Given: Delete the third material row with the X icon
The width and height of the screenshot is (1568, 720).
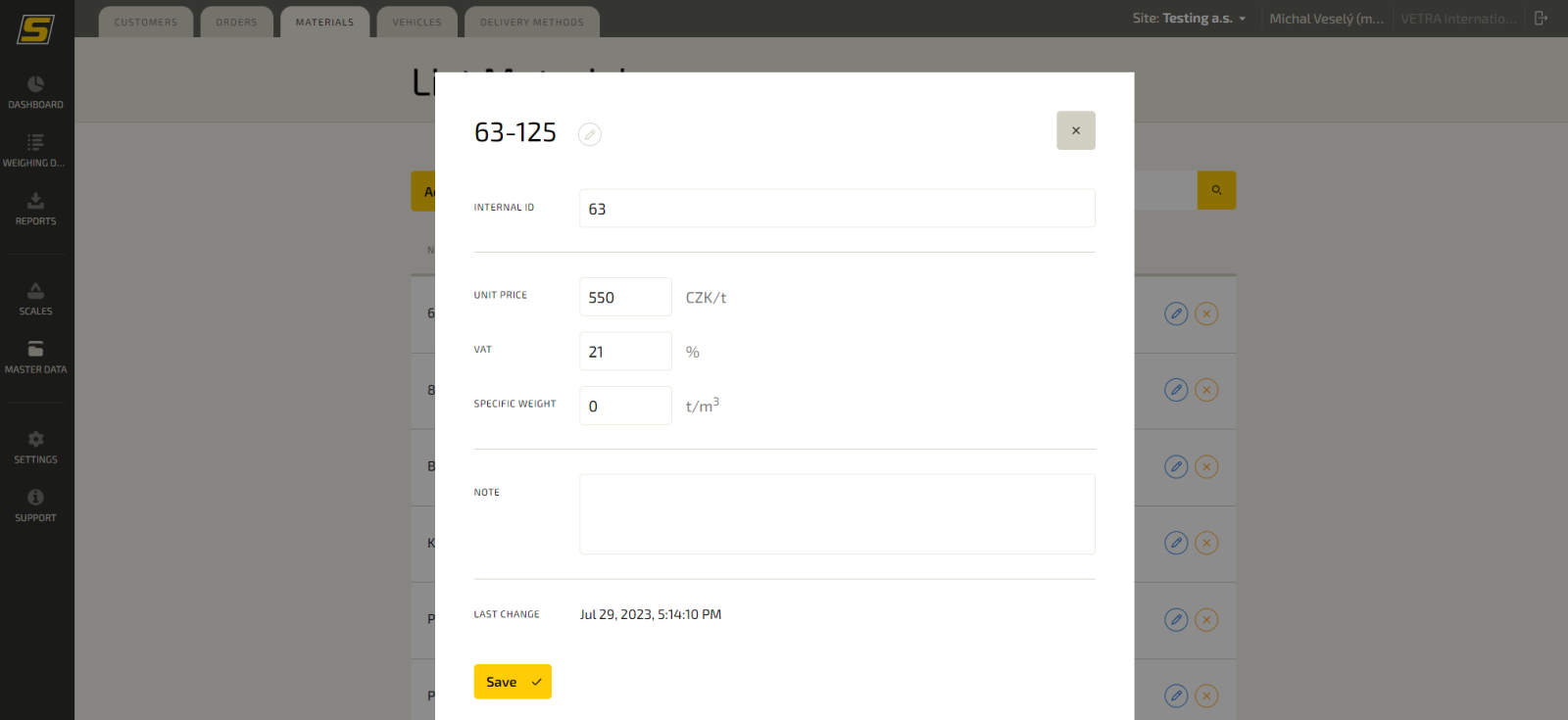Looking at the screenshot, I should click(1206, 466).
